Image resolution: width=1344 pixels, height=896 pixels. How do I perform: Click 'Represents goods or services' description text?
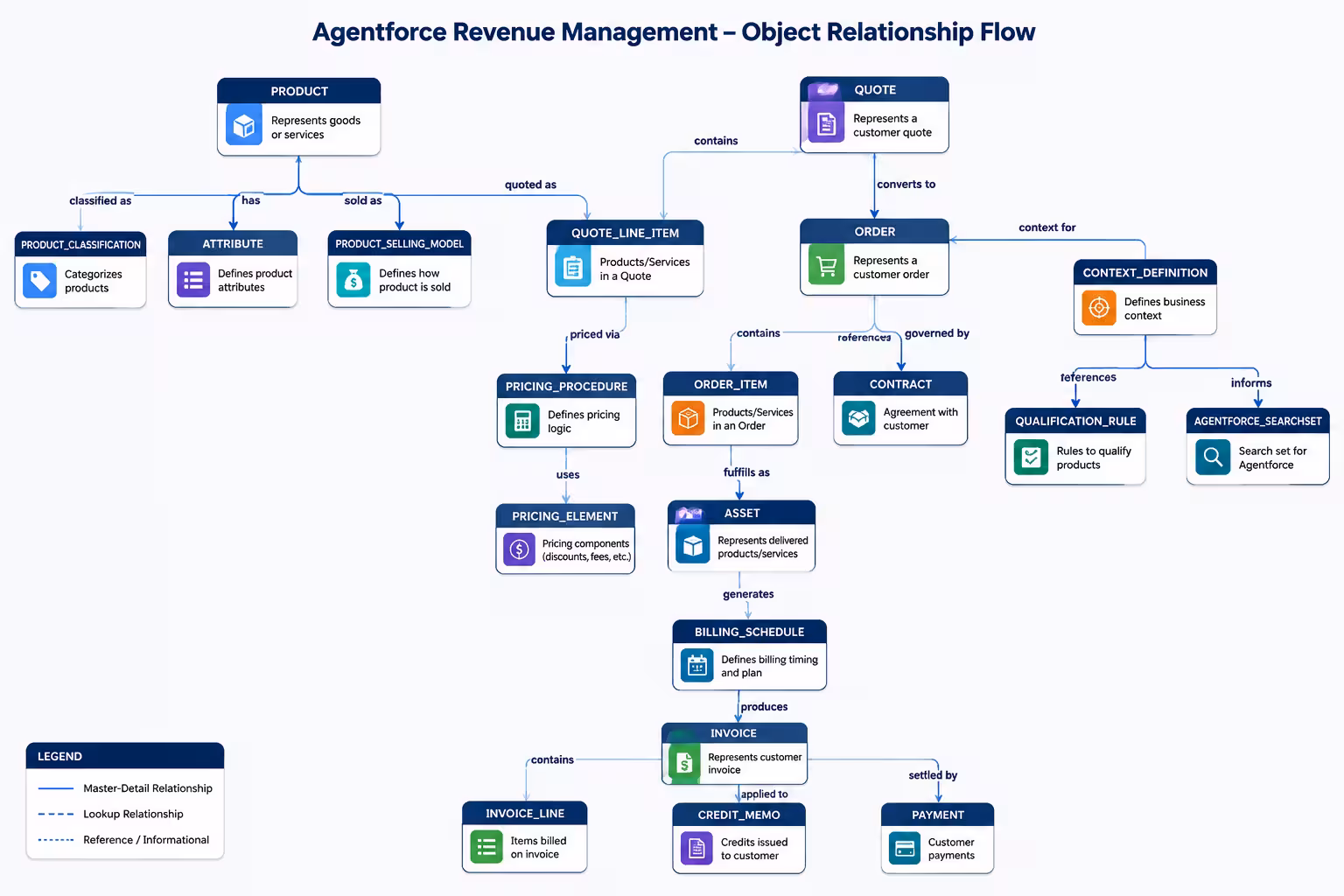click(x=316, y=128)
